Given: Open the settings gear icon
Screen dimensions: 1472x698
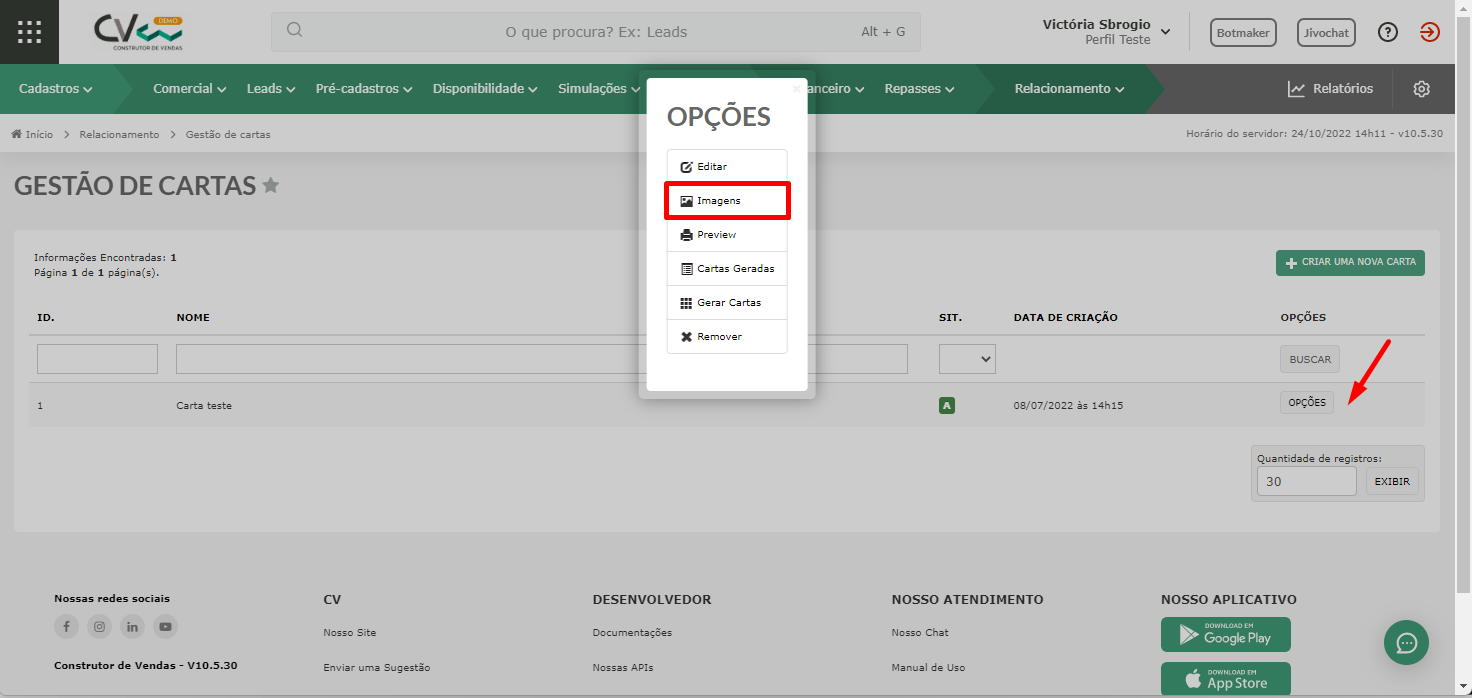Looking at the screenshot, I should tap(1422, 89).
